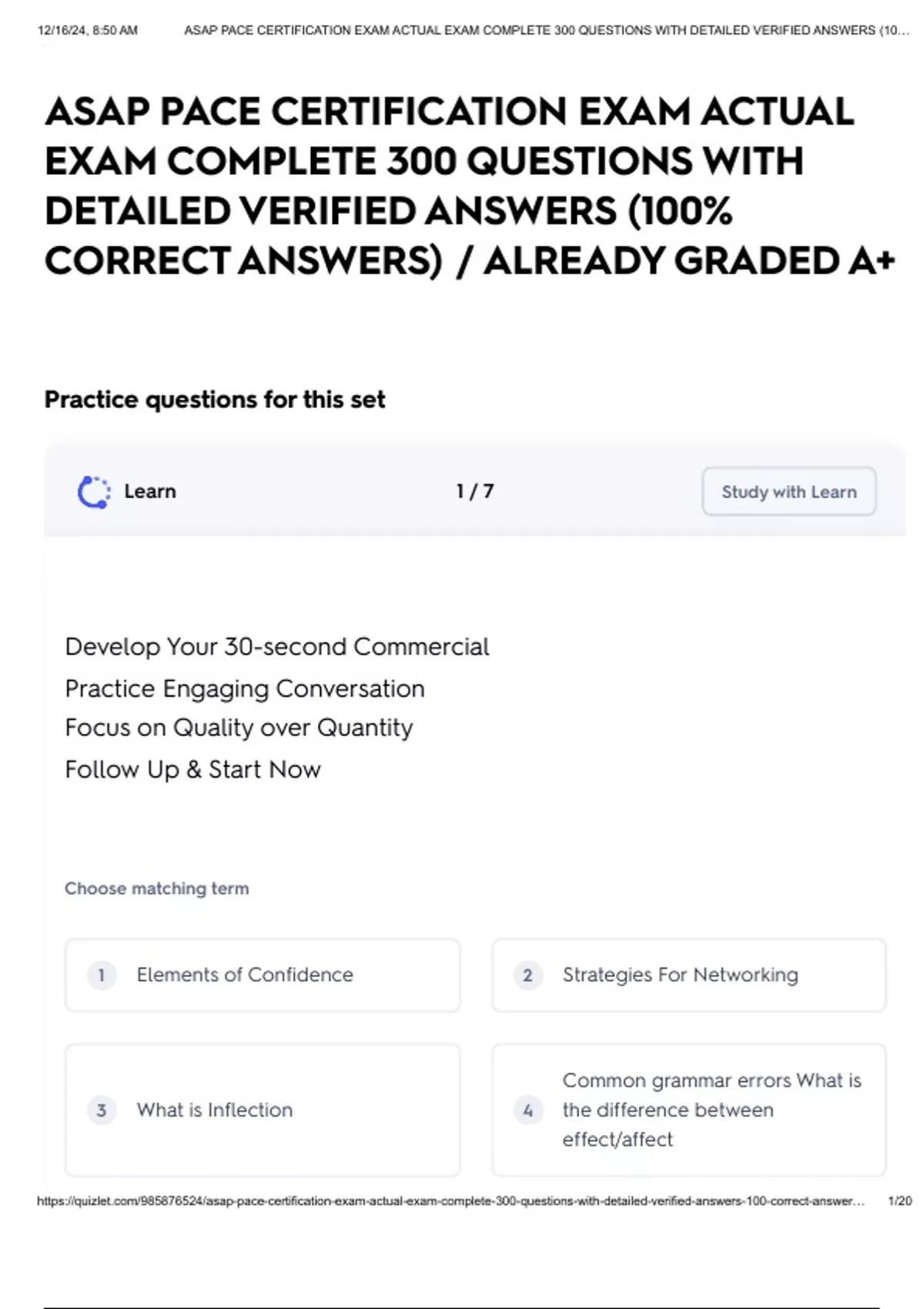Select answer option Strategies For Networking
924x1309 pixels.
click(689, 975)
